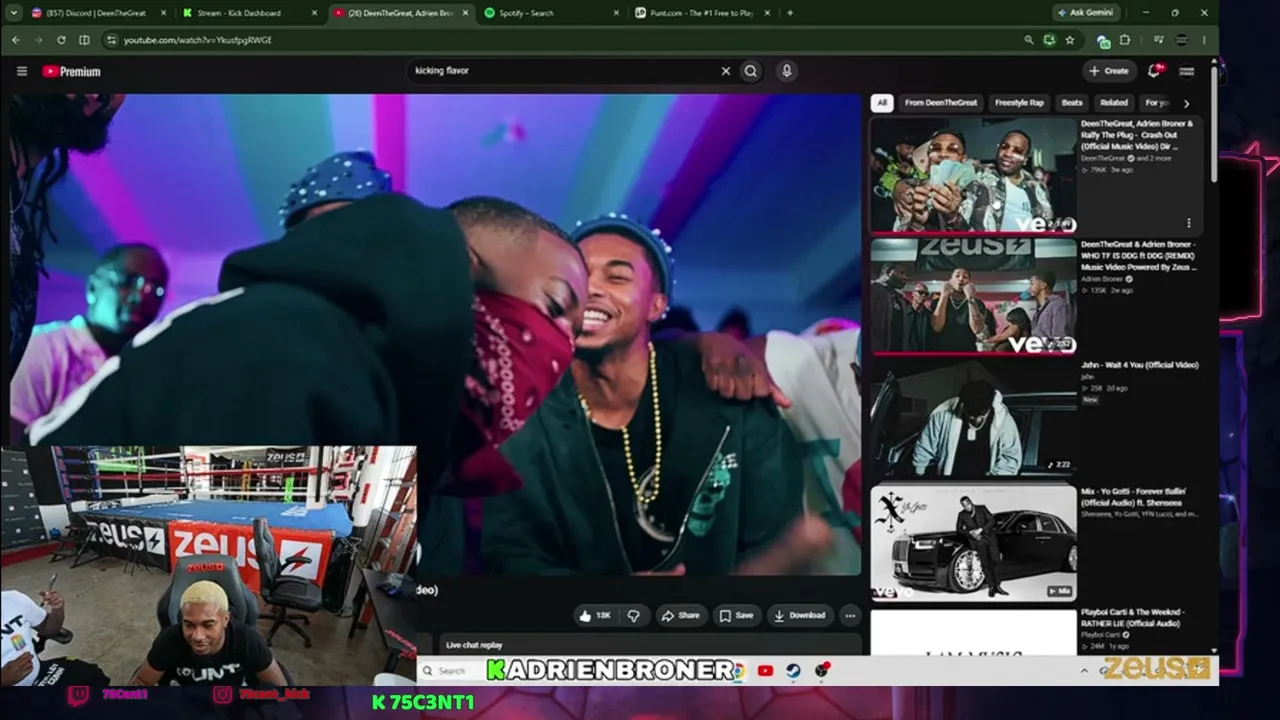Open the Crash Out video title link
1280x720 pixels.
(x=1137, y=135)
